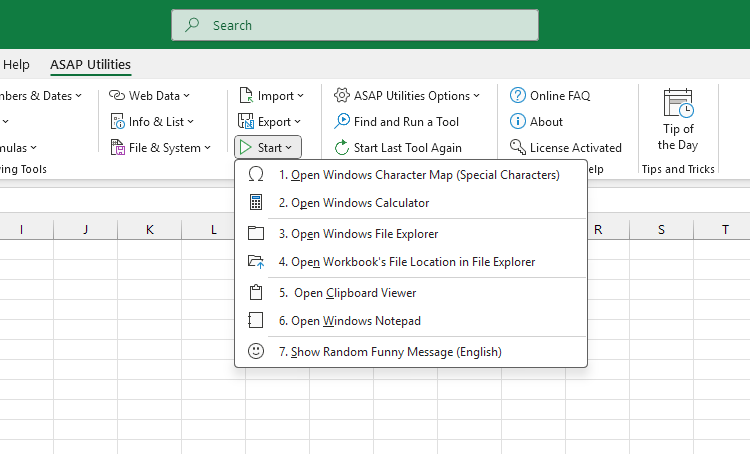Click the Export disk icon
This screenshot has width=750, height=454.
pyautogui.click(x=246, y=122)
